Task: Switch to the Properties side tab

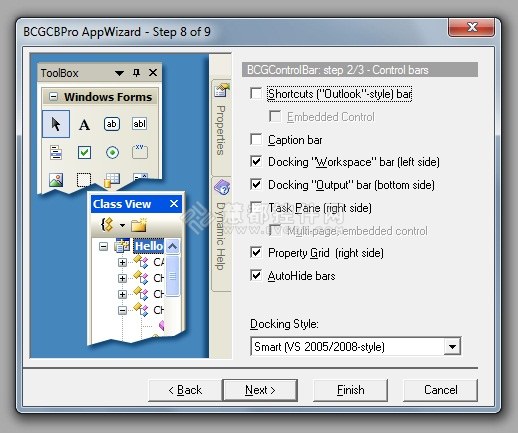Action: click(221, 128)
